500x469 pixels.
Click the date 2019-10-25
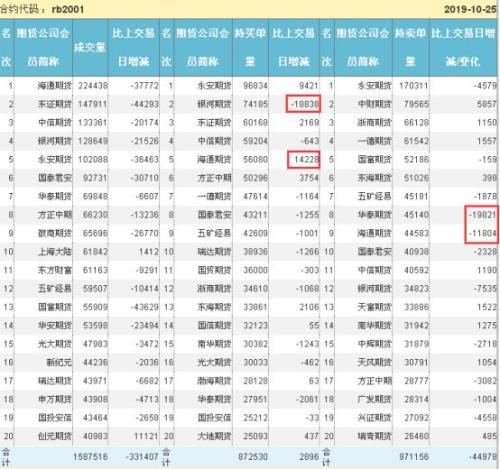pyautogui.click(x=470, y=9)
